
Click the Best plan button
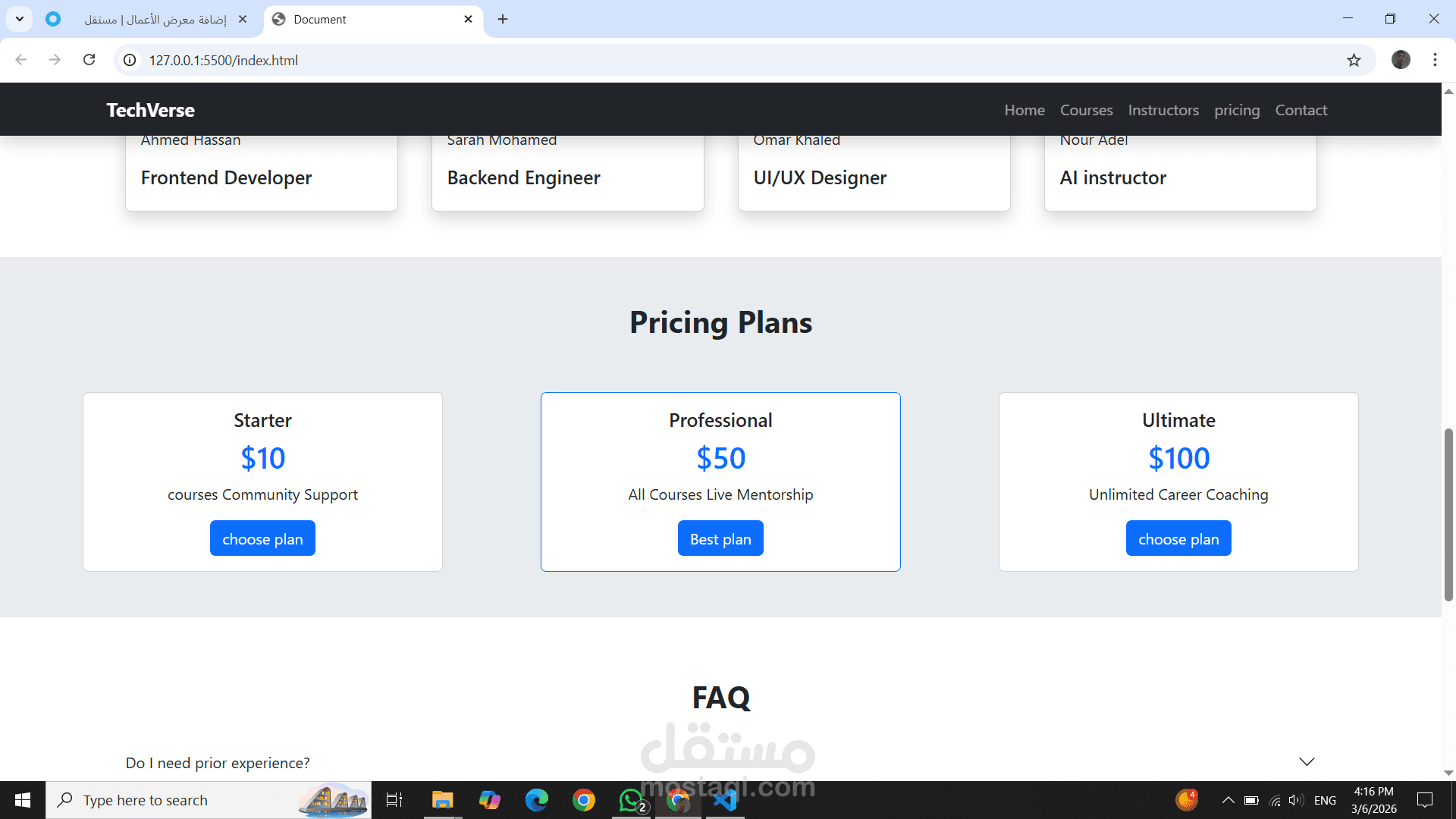point(720,538)
